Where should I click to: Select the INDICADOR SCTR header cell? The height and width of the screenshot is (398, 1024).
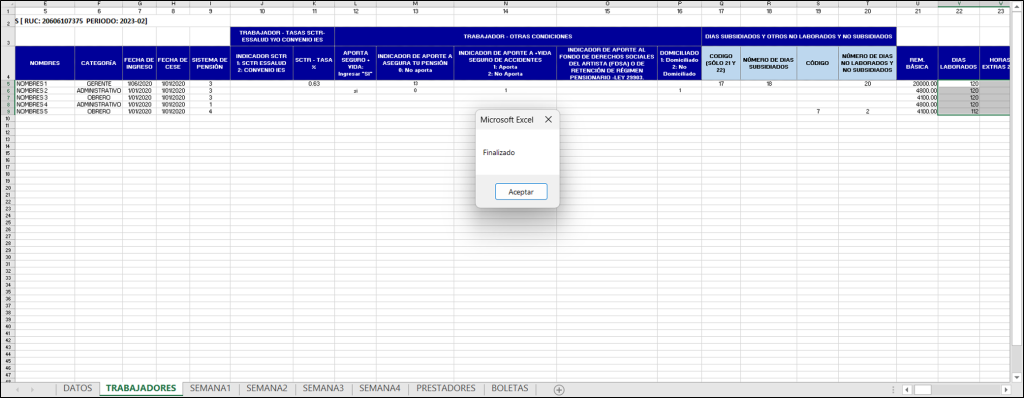click(x=261, y=63)
